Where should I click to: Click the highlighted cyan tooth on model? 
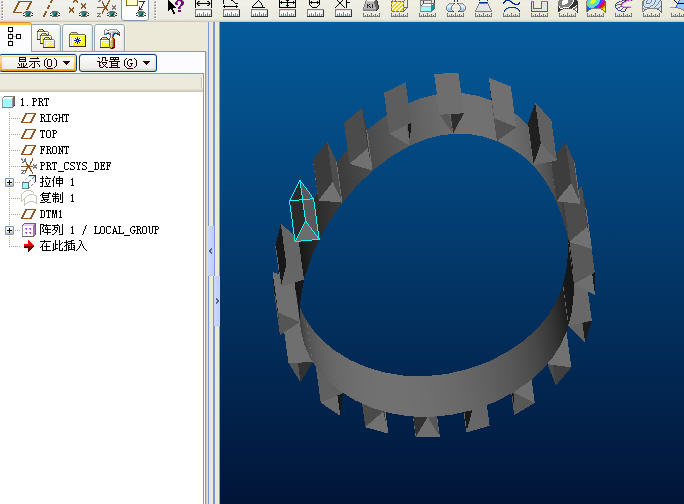coord(304,213)
